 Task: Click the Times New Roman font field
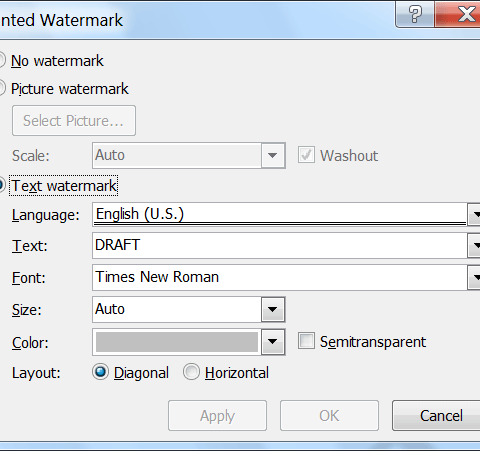(x=280, y=277)
